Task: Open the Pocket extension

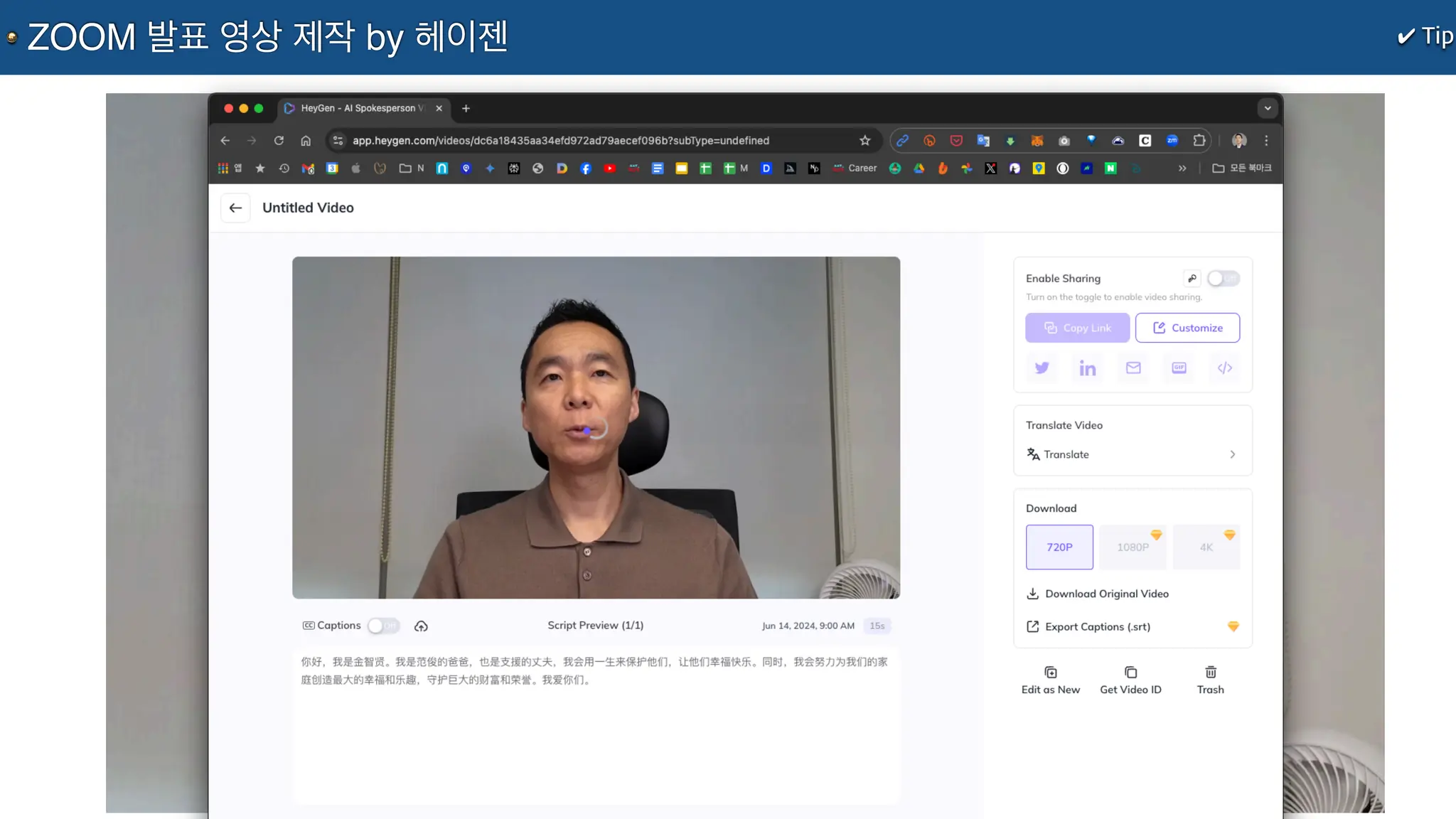Action: coord(956,141)
